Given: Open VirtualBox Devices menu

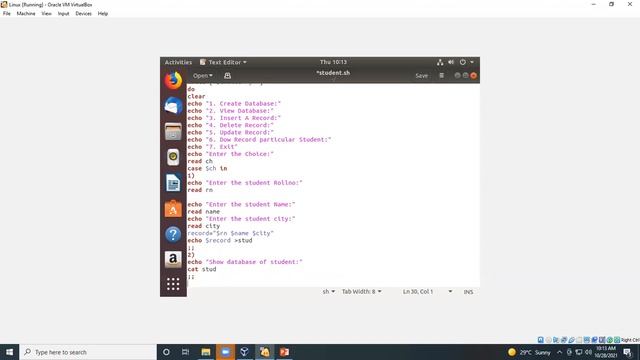Looking at the screenshot, I should tap(83, 13).
